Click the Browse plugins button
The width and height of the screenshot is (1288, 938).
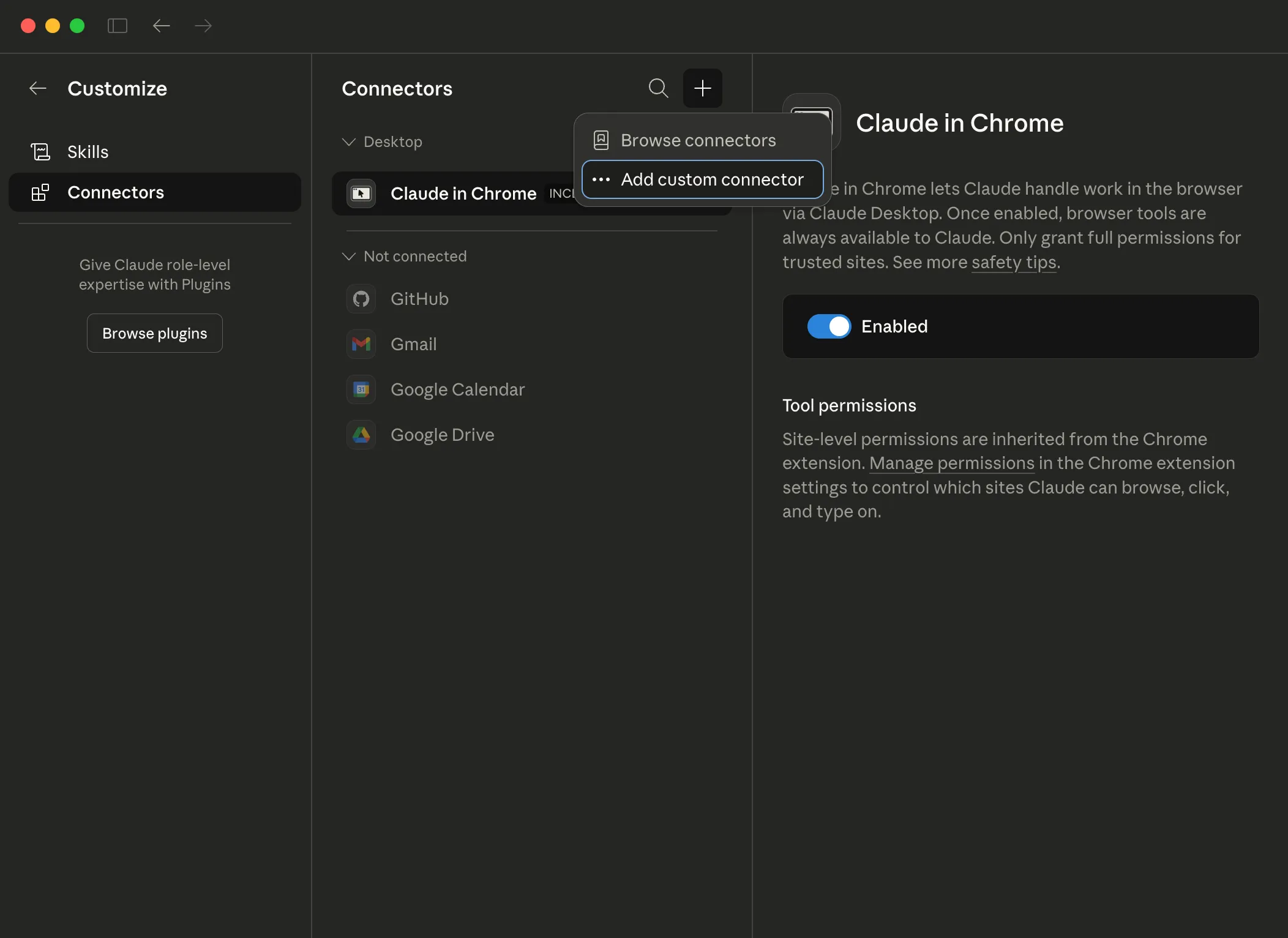[154, 332]
